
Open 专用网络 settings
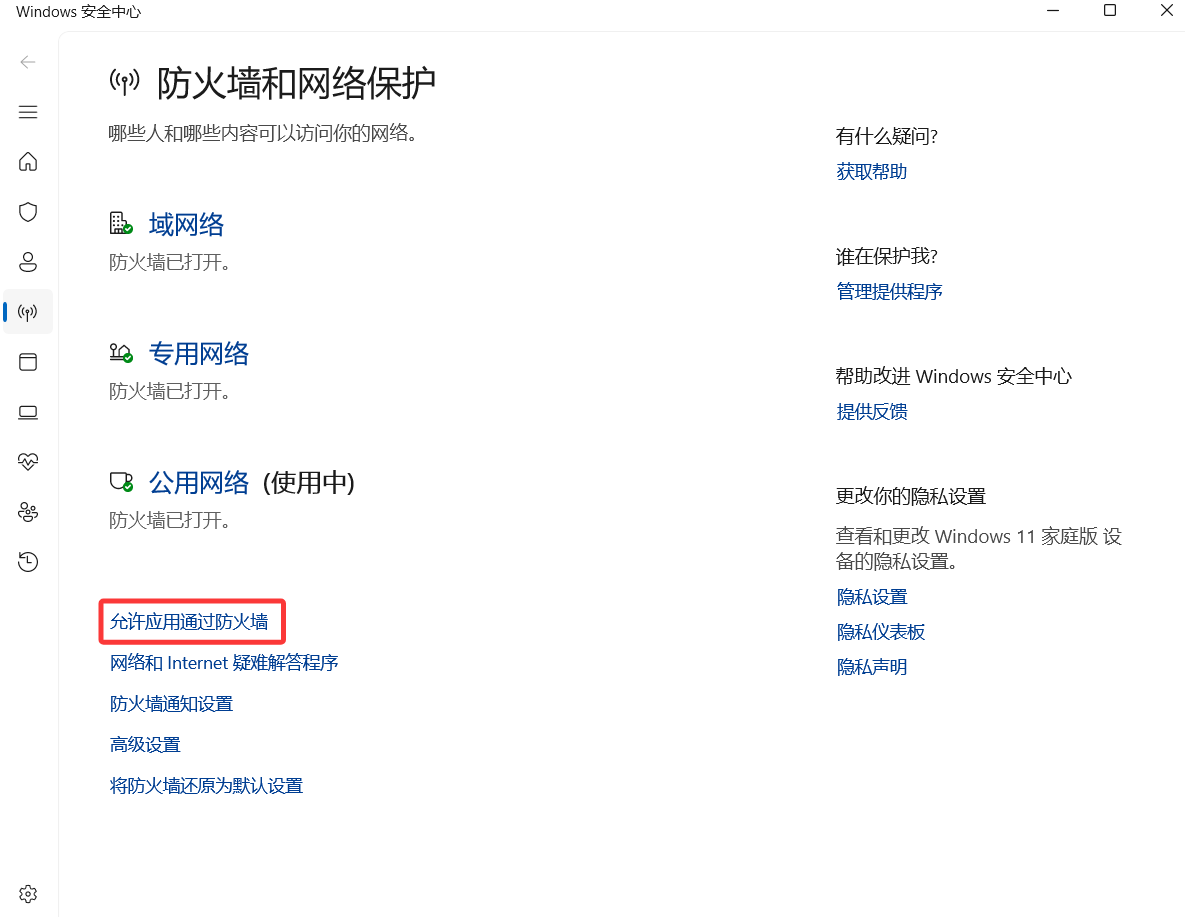[199, 354]
